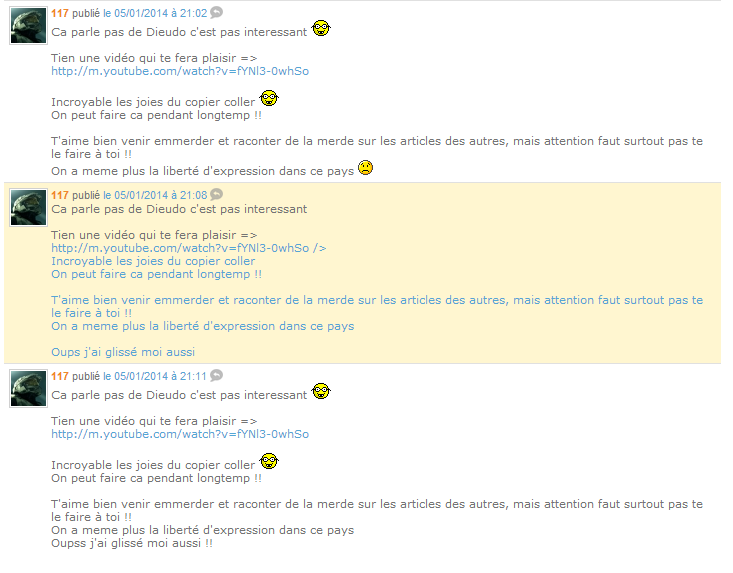Open the permalink 'le 05/01/2014 à 21:02'
Viewport: 733px width, 573px height.
(155, 13)
